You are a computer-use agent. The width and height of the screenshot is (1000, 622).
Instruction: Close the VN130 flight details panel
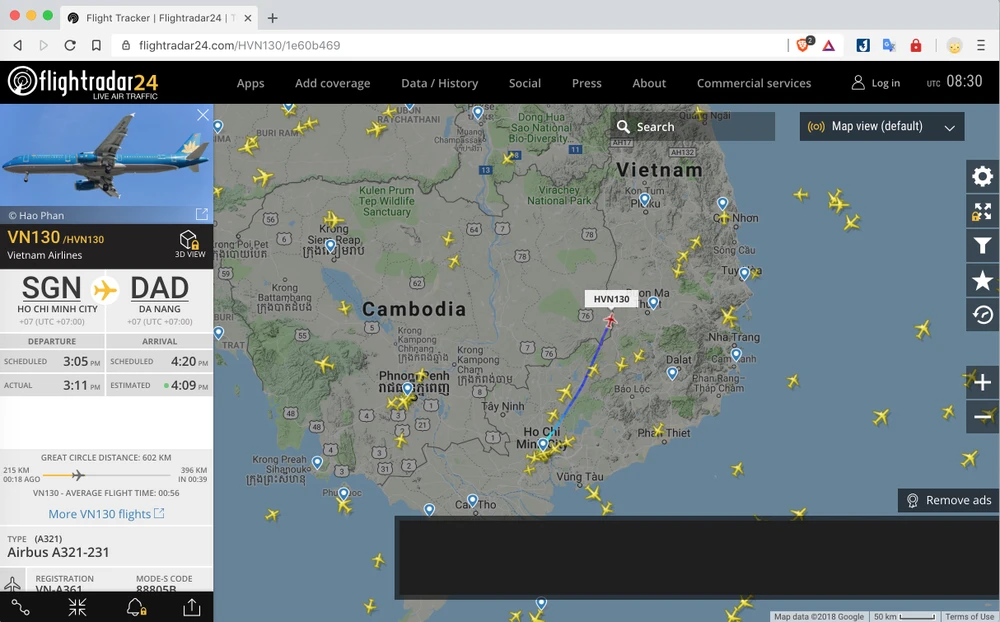point(203,115)
